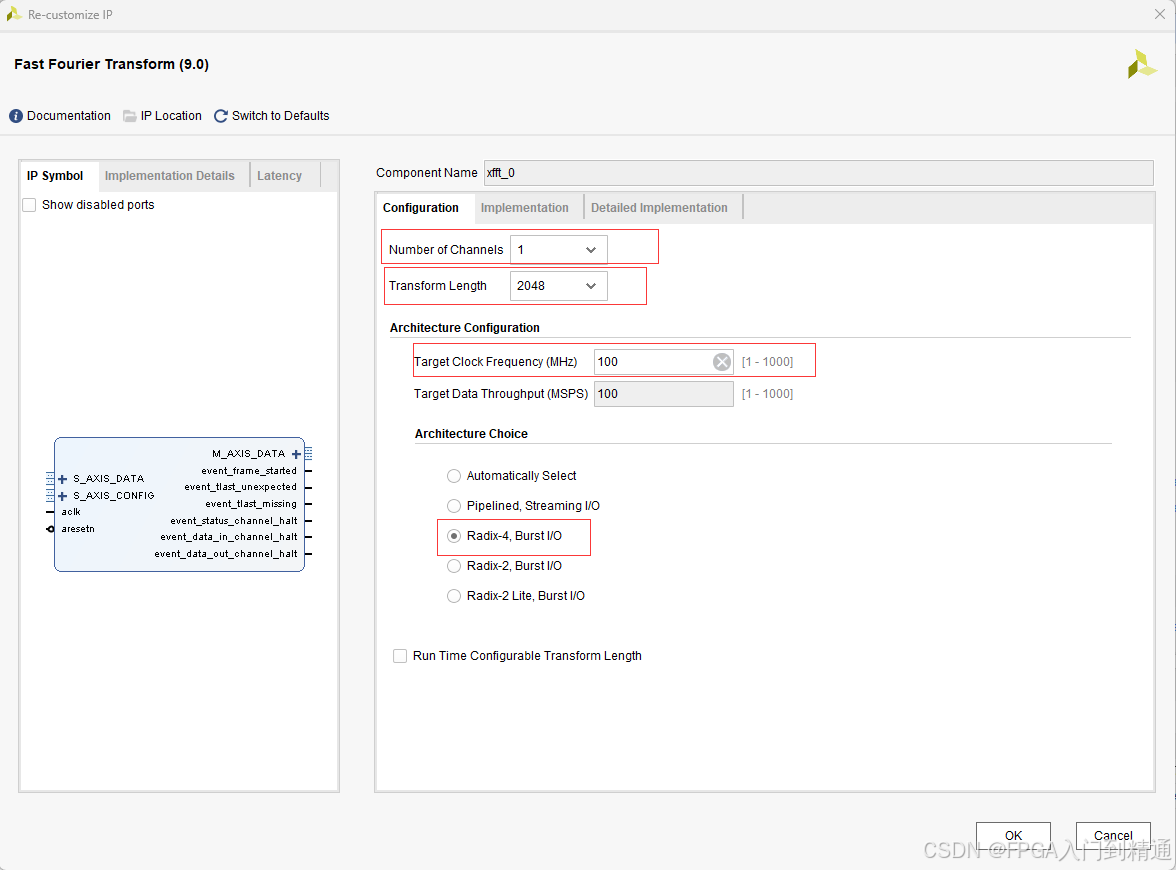Expand the M_AXIS_DATA port plus icon
Screen dimensions: 1176x870
pyautogui.click(x=296, y=454)
